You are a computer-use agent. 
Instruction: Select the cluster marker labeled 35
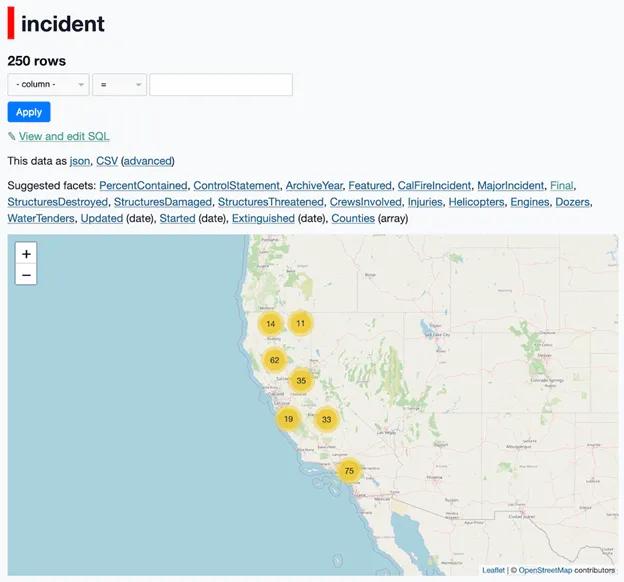tap(301, 381)
